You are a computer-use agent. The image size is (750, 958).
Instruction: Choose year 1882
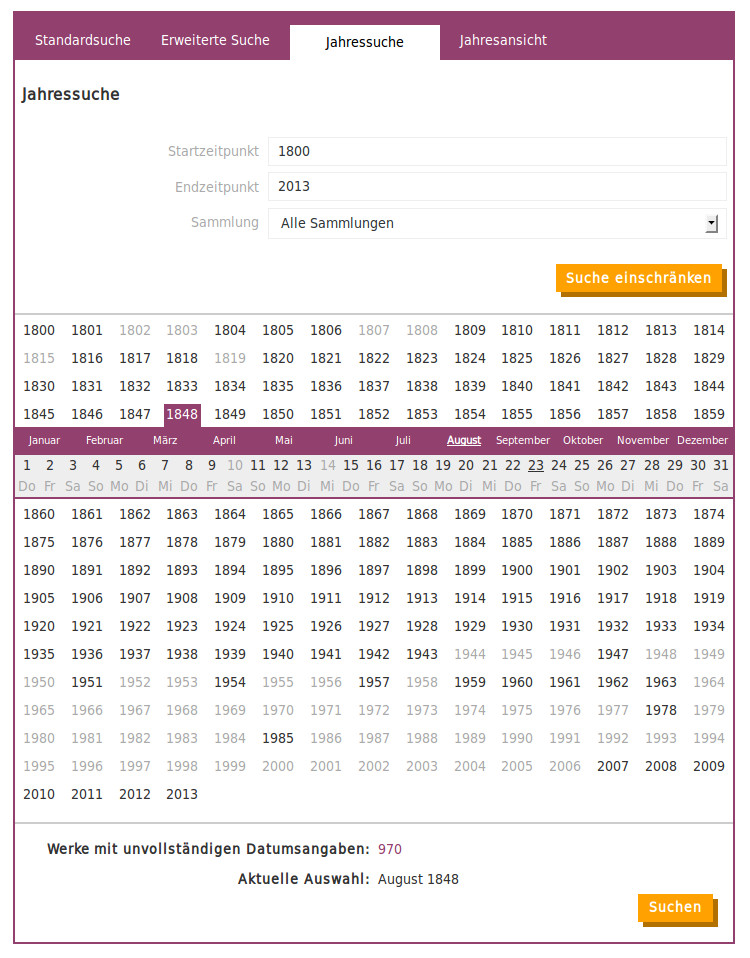pos(374,543)
